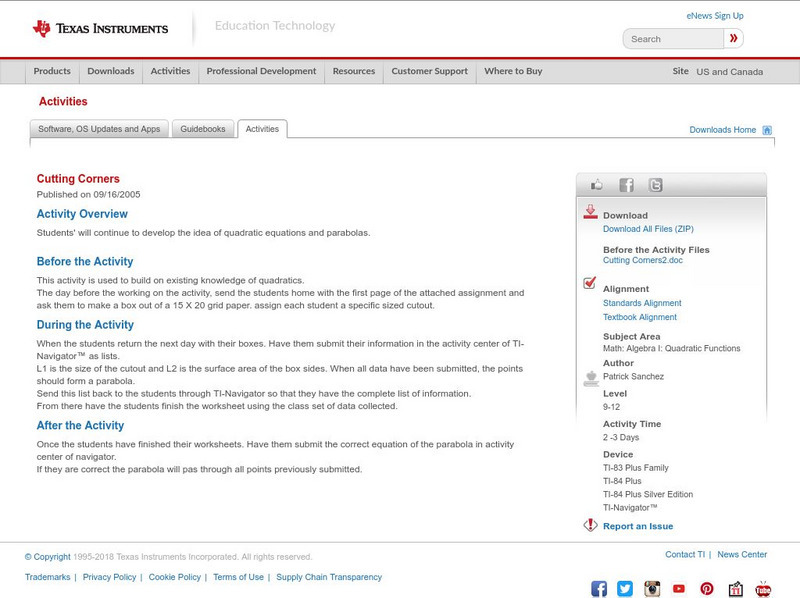This screenshot has height=598, width=800.
Task: Open the eNews Sign Up link
Action: tap(715, 16)
